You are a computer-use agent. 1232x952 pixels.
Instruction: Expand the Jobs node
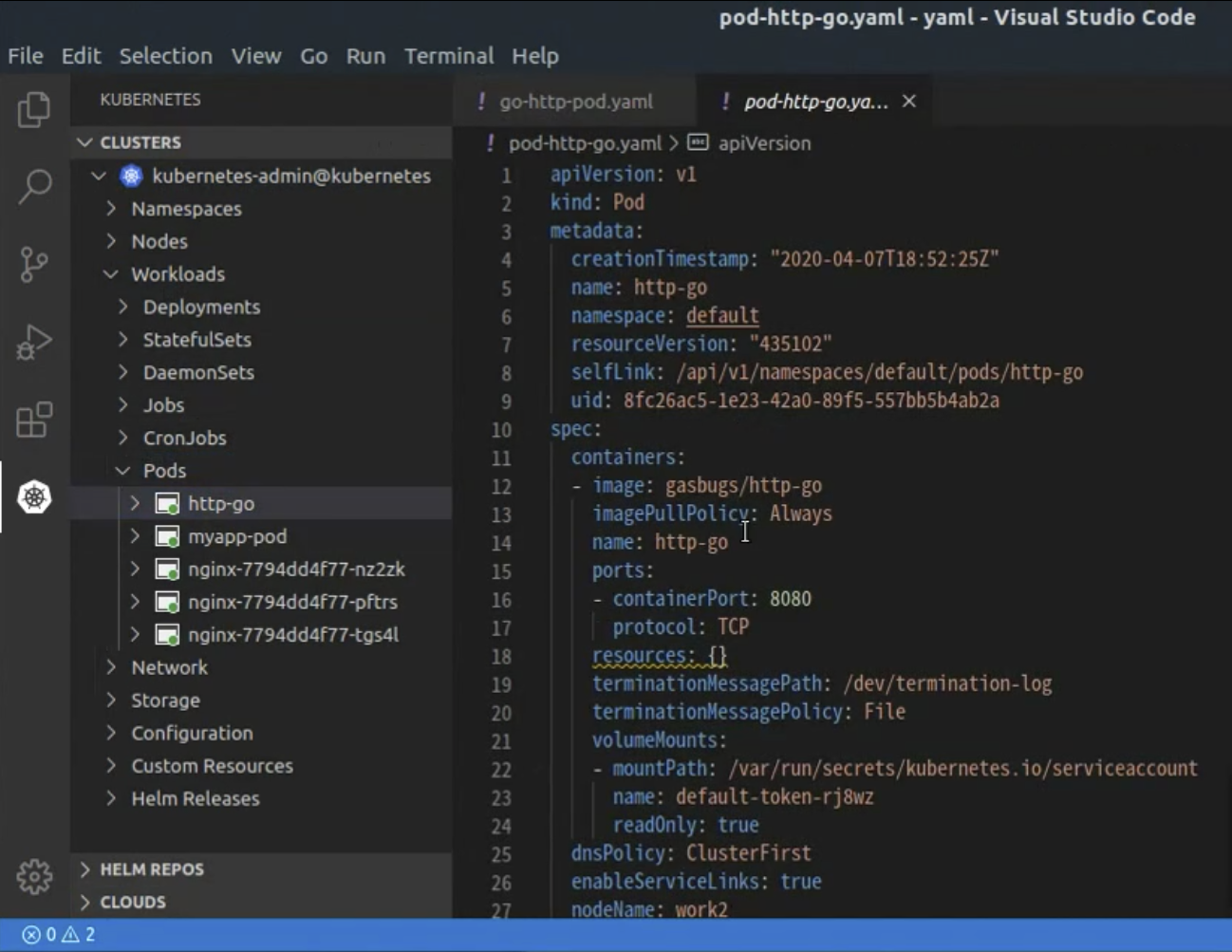click(123, 405)
